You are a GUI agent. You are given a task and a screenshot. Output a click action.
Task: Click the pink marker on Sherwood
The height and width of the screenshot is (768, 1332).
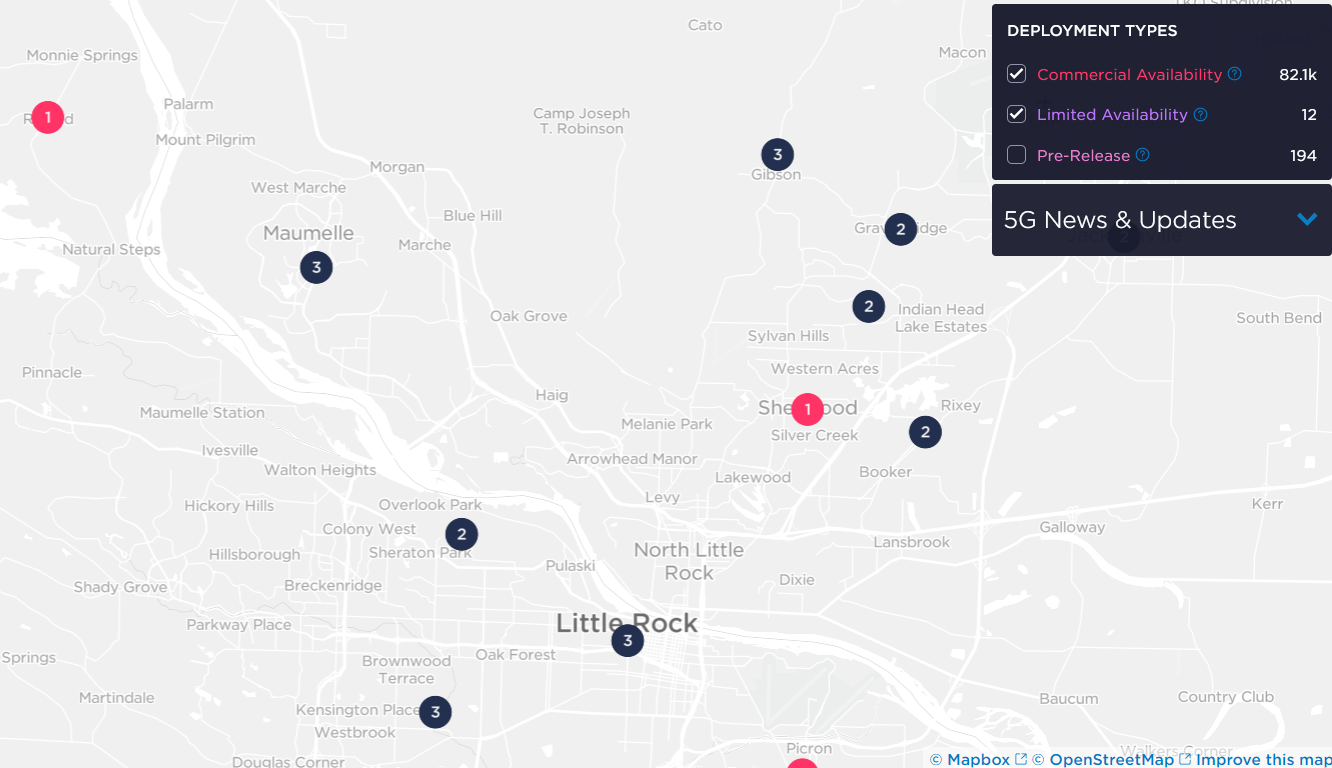(x=807, y=409)
